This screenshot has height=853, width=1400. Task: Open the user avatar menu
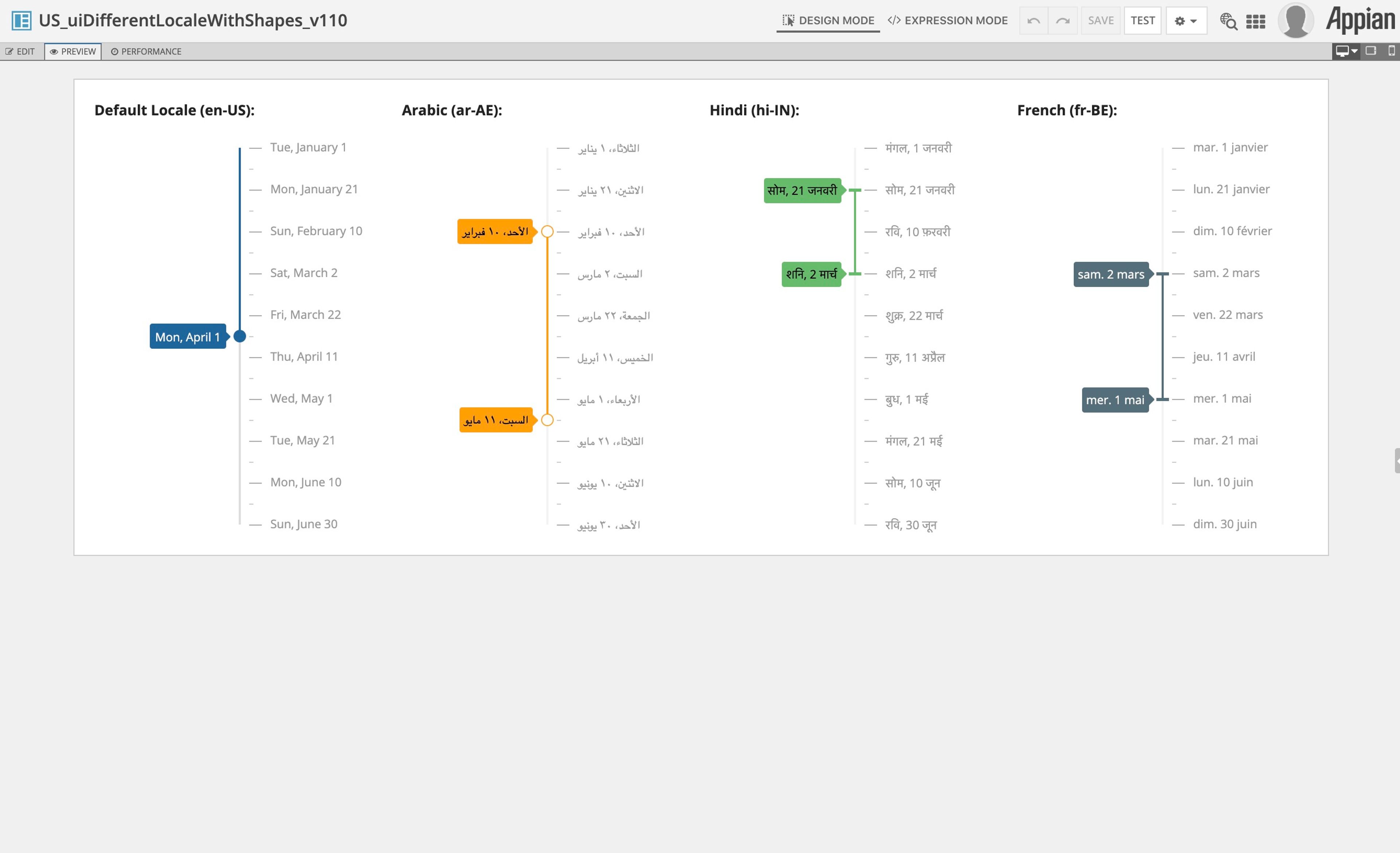1295,20
